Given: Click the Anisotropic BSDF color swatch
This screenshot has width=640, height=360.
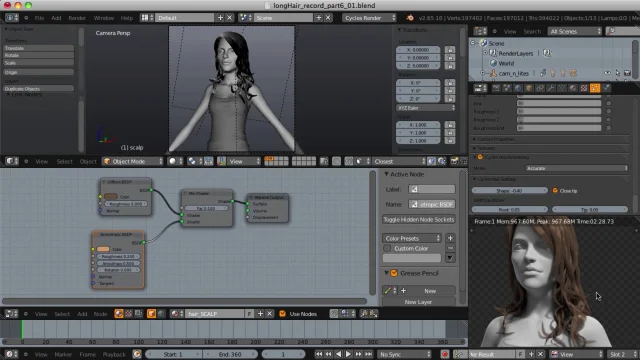Looking at the screenshot, I should click(x=103, y=249).
